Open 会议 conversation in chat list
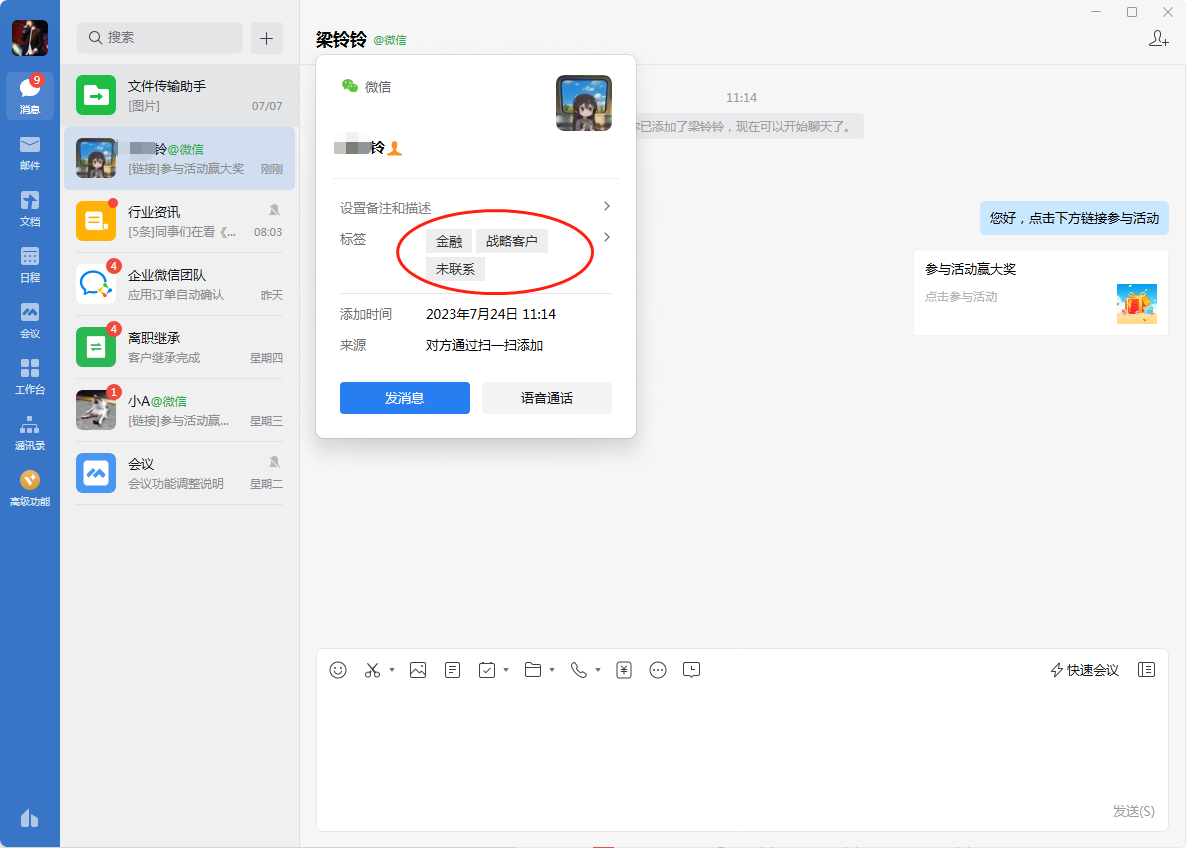 point(180,473)
